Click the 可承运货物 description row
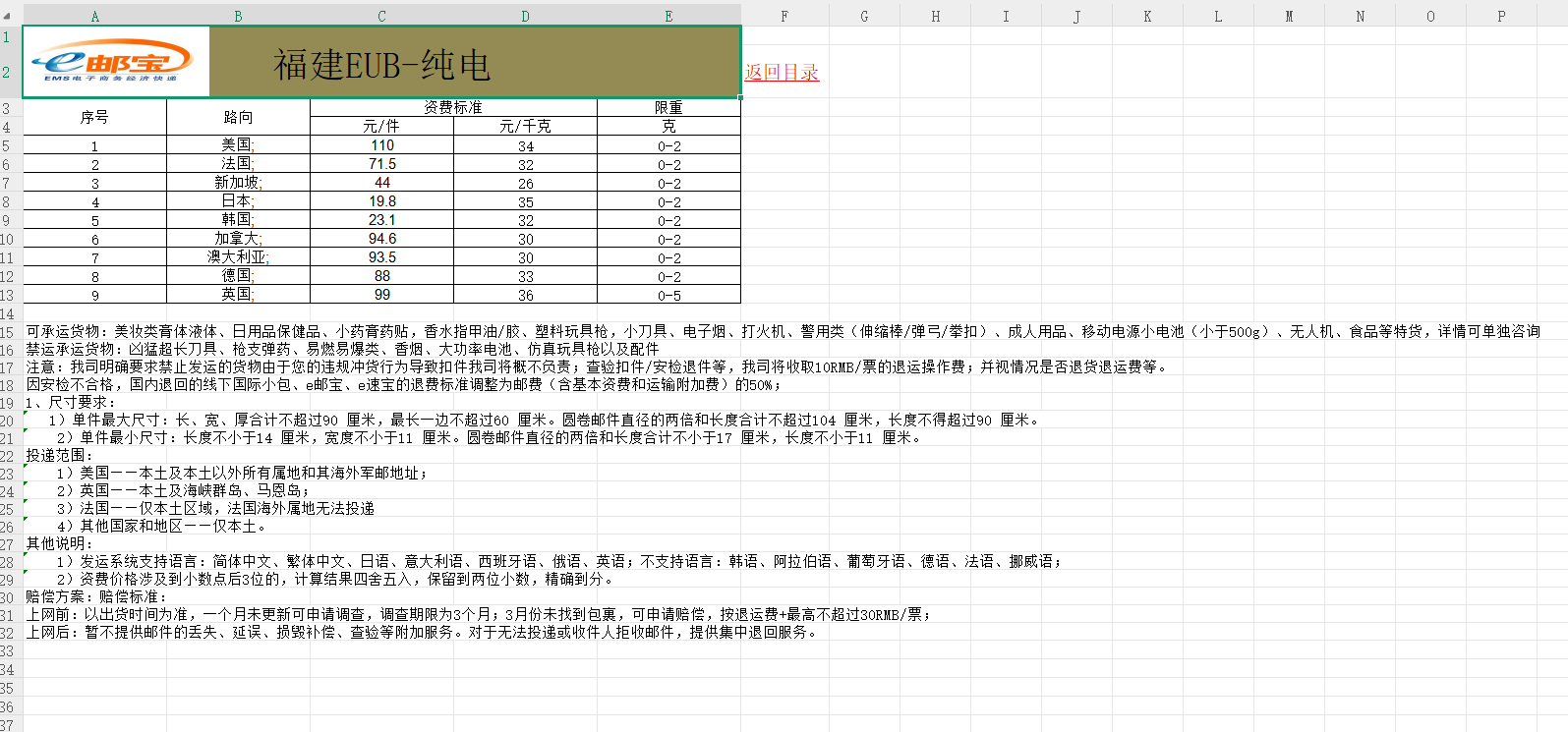 coord(783,332)
